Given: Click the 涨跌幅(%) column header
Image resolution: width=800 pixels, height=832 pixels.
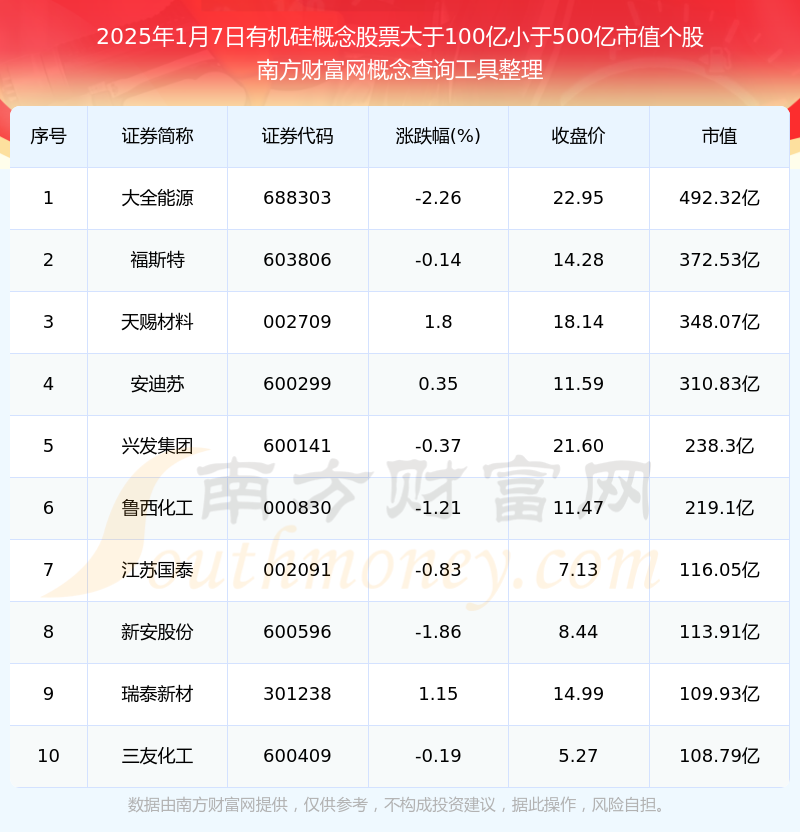Looking at the screenshot, I should [x=438, y=136].
